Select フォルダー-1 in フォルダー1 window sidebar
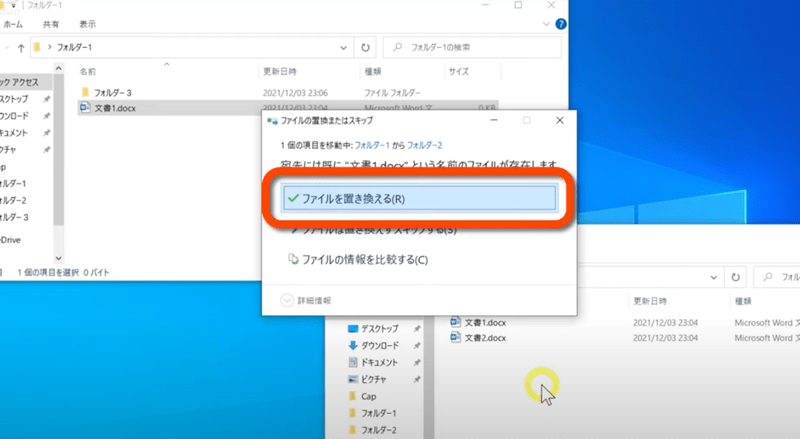800x439 pixels. [13, 183]
